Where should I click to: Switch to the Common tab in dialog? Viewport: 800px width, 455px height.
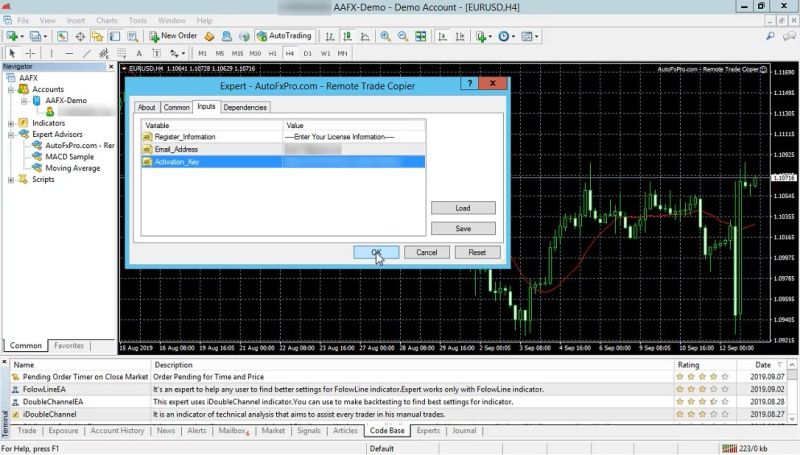point(177,107)
